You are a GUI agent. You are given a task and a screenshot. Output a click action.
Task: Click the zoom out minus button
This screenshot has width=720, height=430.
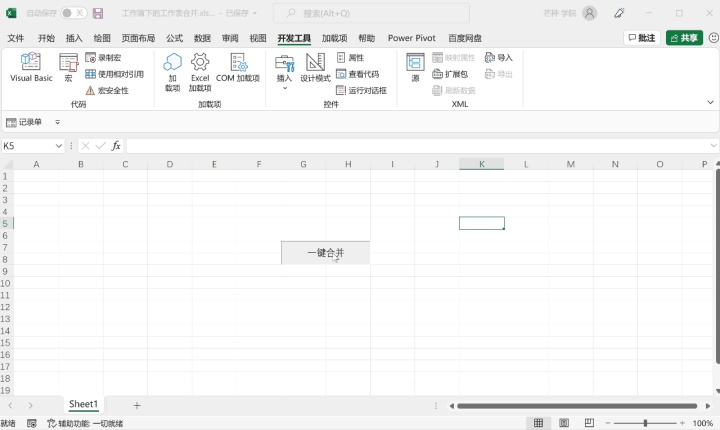pyautogui.click(x=608, y=423)
